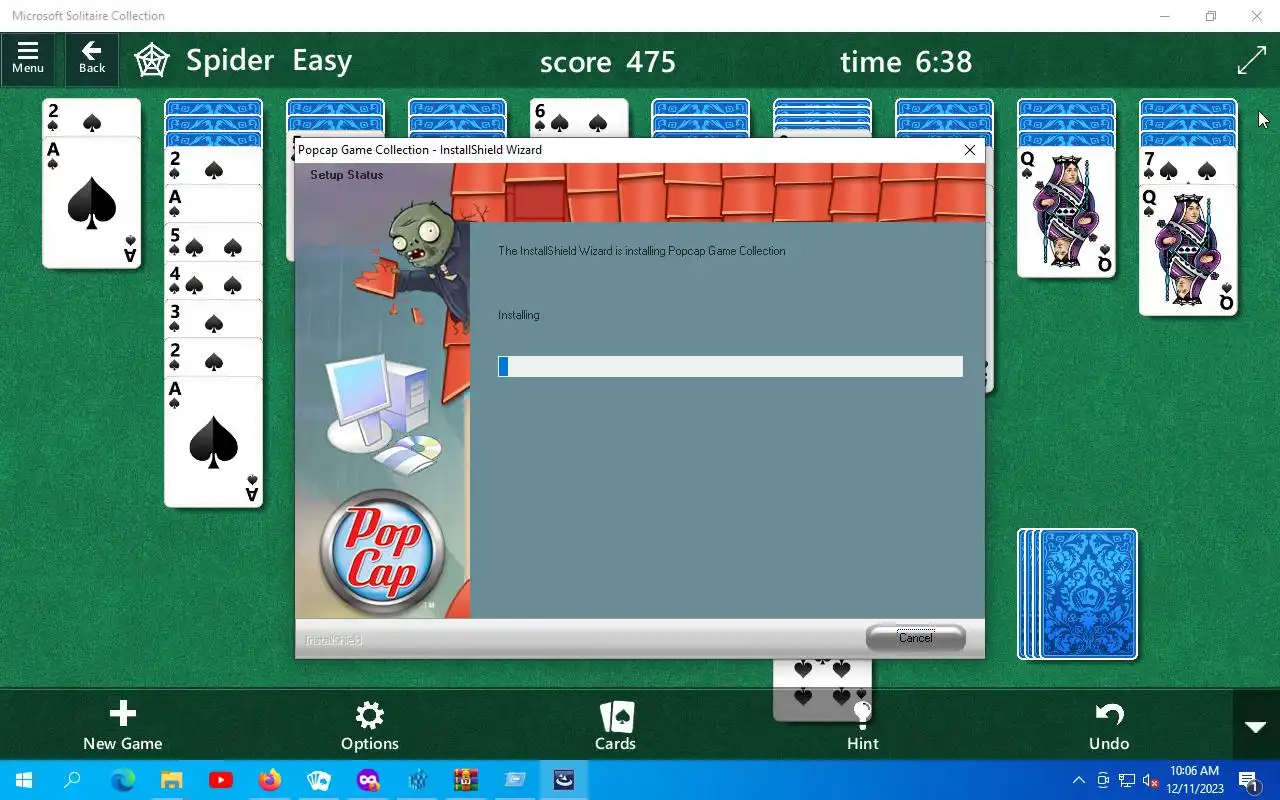Image resolution: width=1280 pixels, height=800 pixels.
Task: Open Windows Search on the taskbar
Action: coord(73,780)
